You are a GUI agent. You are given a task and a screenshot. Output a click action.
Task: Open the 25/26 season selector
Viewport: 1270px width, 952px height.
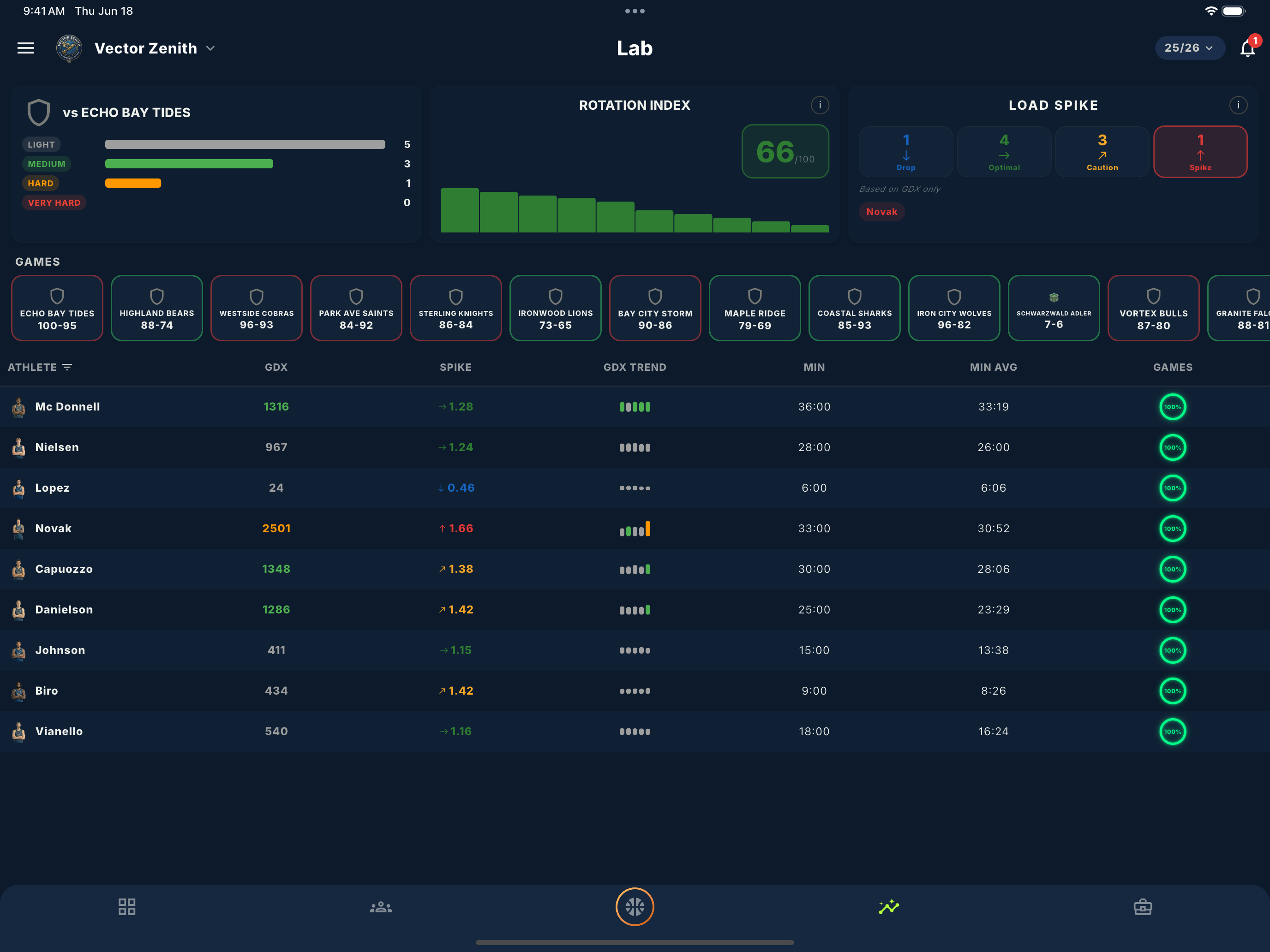[x=1189, y=48]
